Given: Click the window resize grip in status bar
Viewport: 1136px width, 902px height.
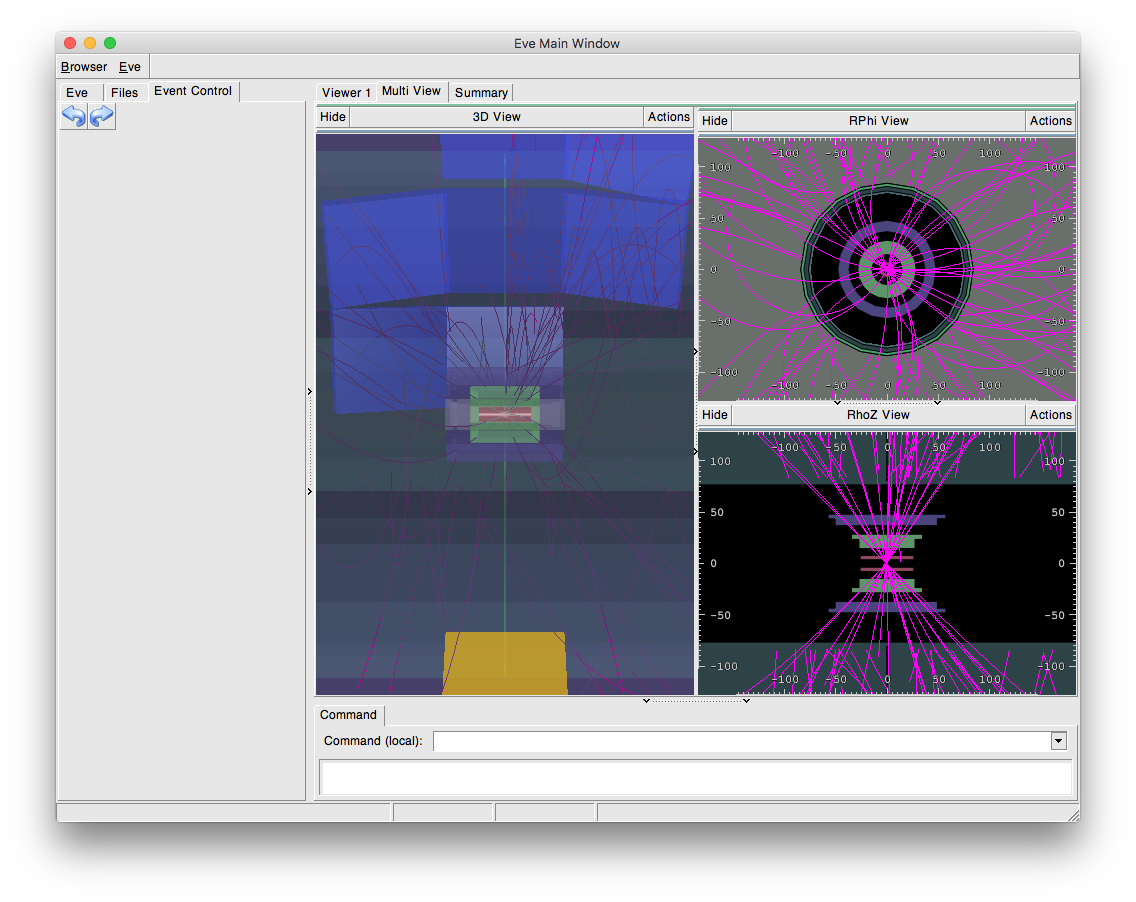Looking at the screenshot, I should [1072, 815].
